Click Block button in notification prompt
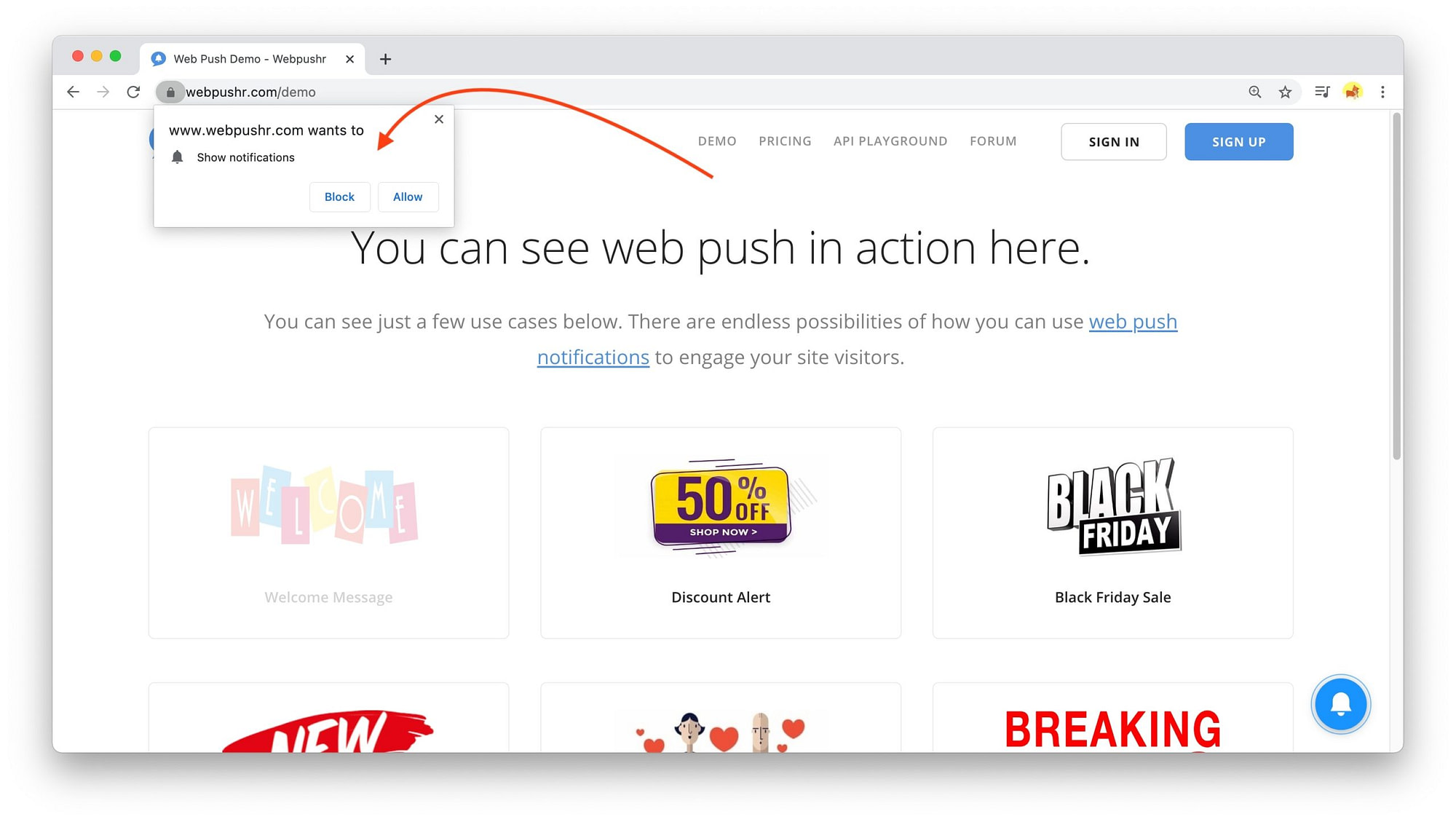1456x822 pixels. (x=340, y=196)
